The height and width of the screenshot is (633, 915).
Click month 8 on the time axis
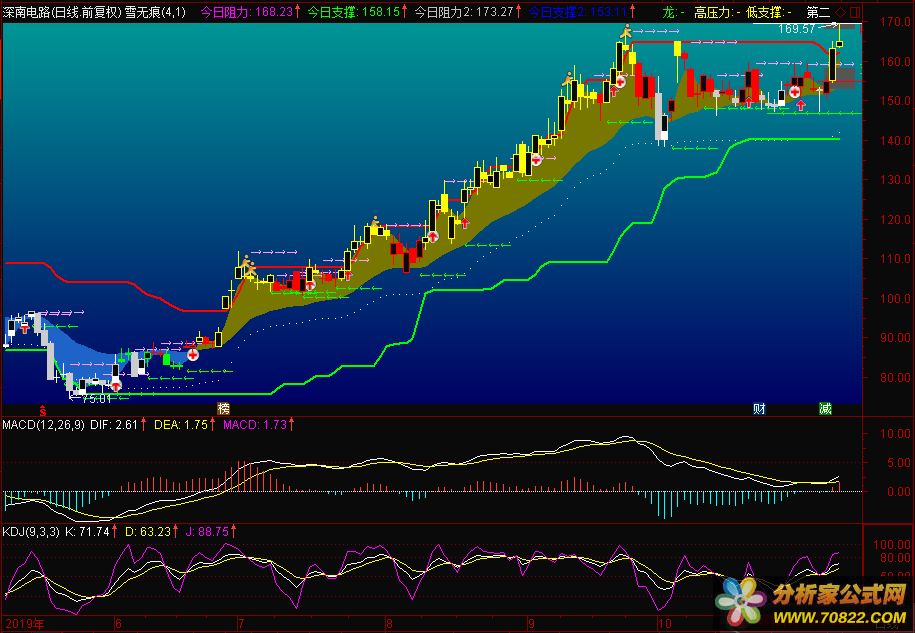coord(389,624)
